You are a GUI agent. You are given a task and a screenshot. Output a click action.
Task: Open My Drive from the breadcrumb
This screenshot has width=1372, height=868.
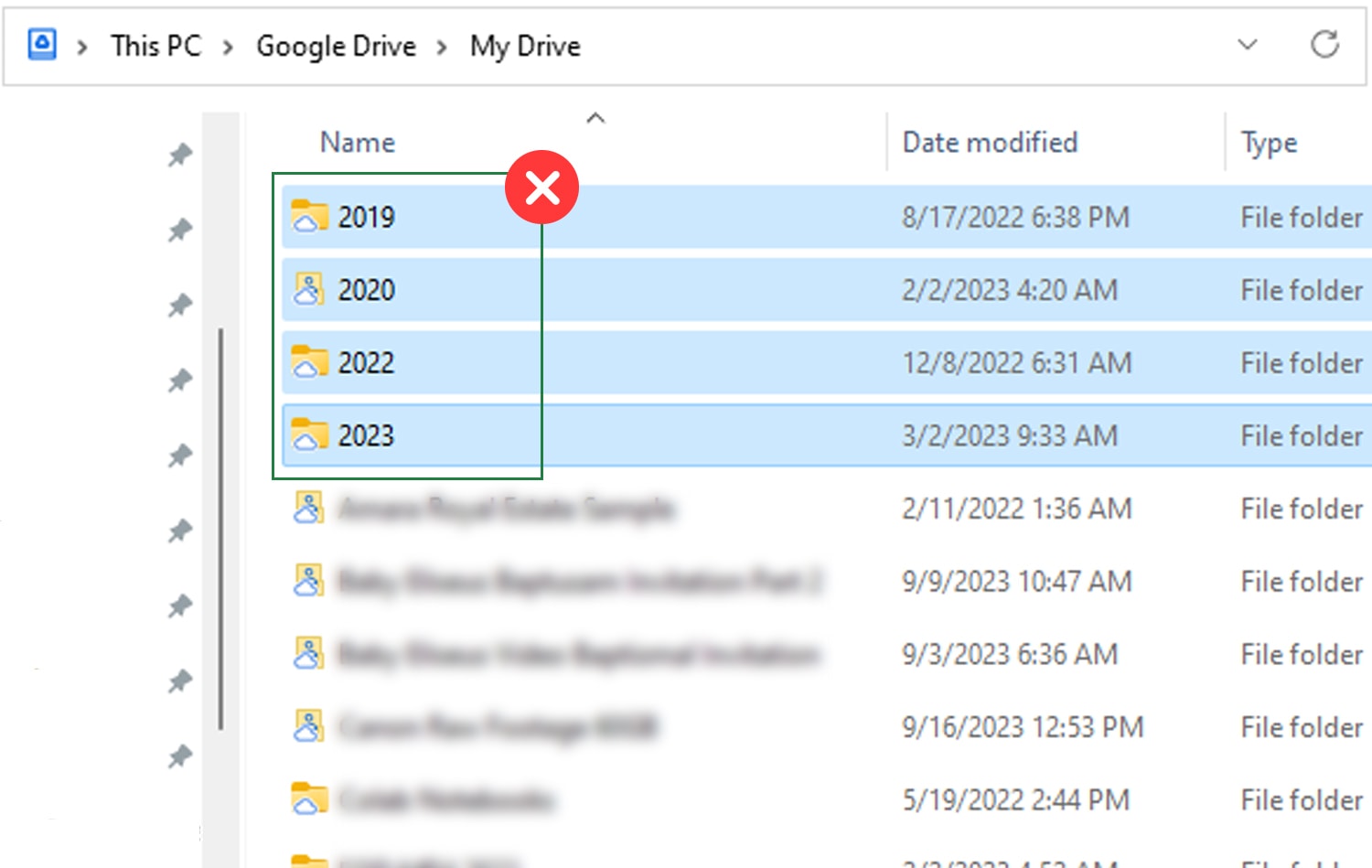click(525, 46)
